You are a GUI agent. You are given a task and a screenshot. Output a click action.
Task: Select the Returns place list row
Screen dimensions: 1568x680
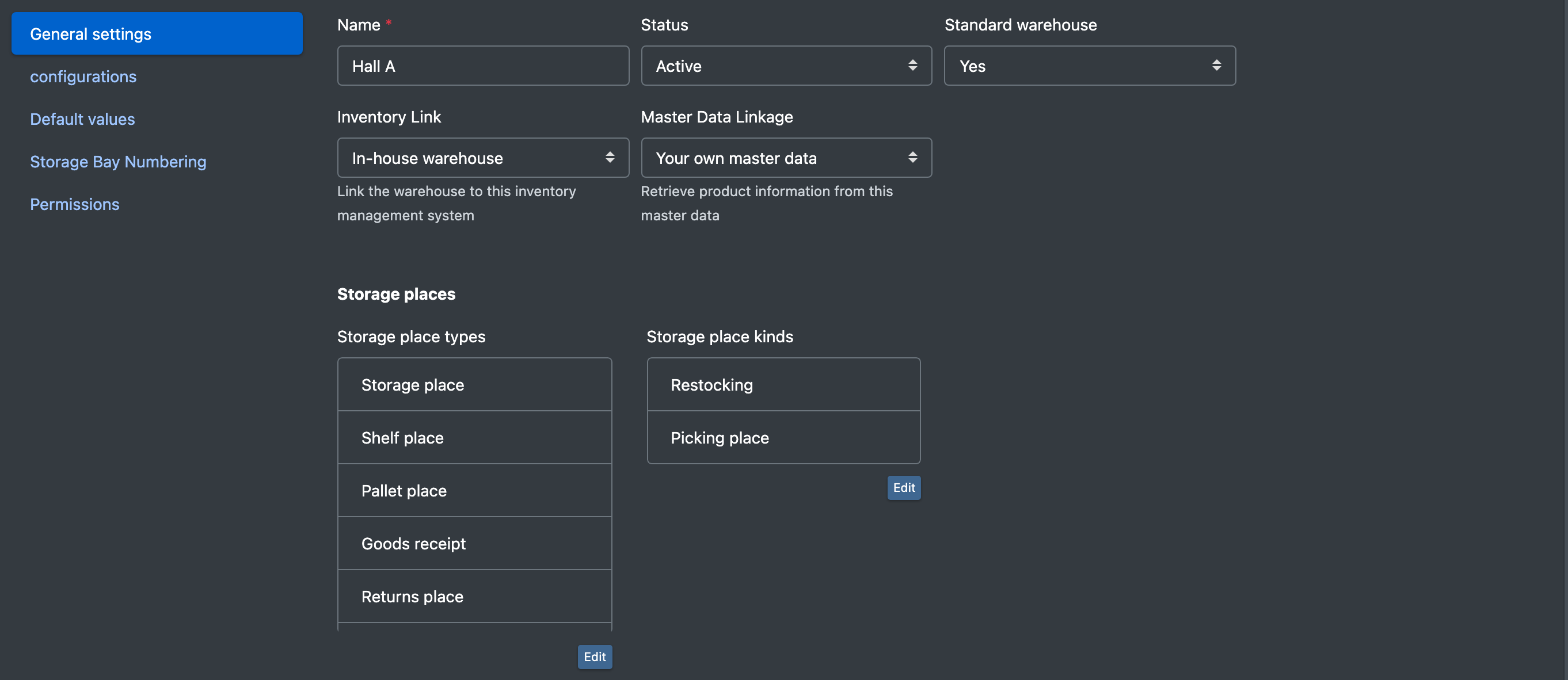click(474, 596)
